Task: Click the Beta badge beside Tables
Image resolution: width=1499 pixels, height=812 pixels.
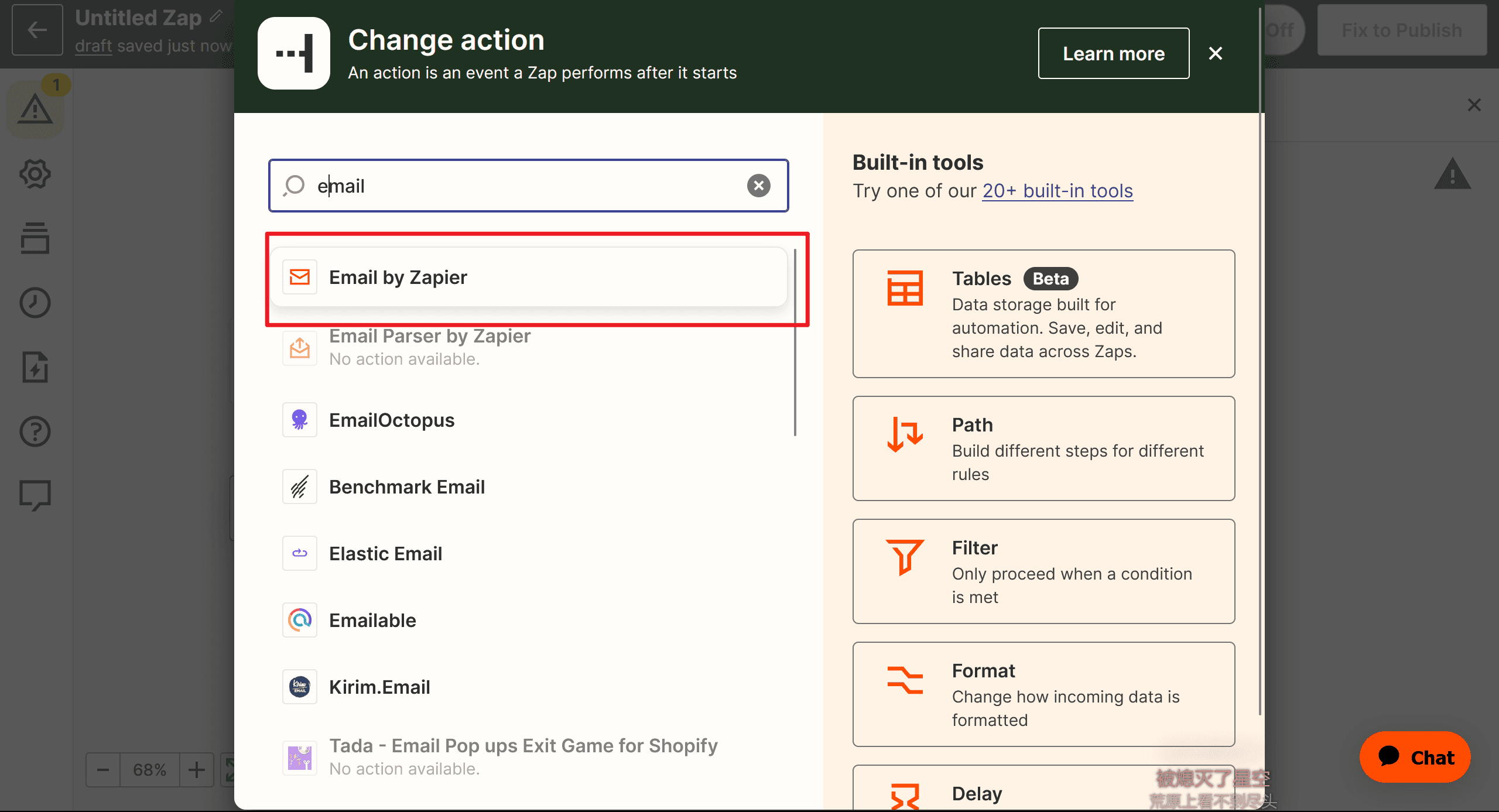Action: pos(1050,279)
